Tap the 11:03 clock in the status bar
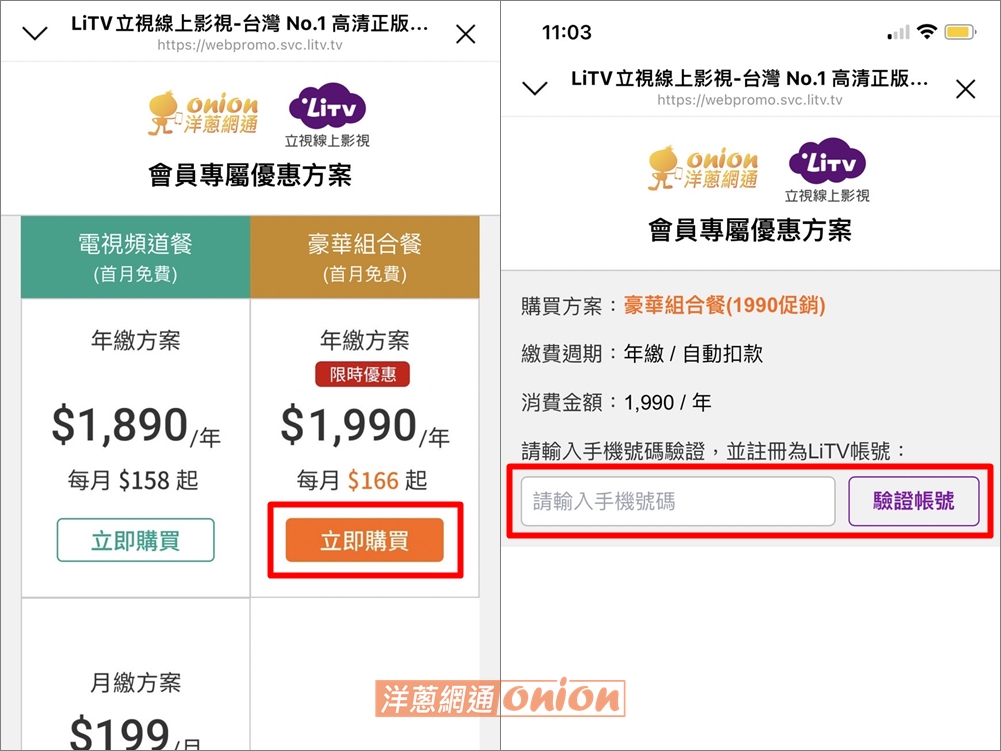This screenshot has width=1001, height=751. (x=566, y=32)
